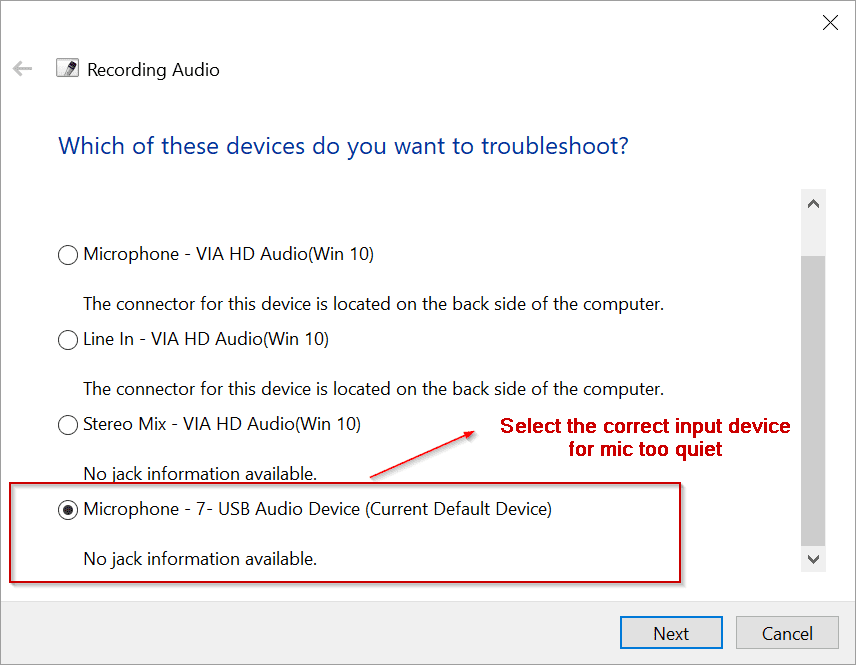Click connector description under Microphone VIA HD Audio

pyautogui.click(x=373, y=303)
